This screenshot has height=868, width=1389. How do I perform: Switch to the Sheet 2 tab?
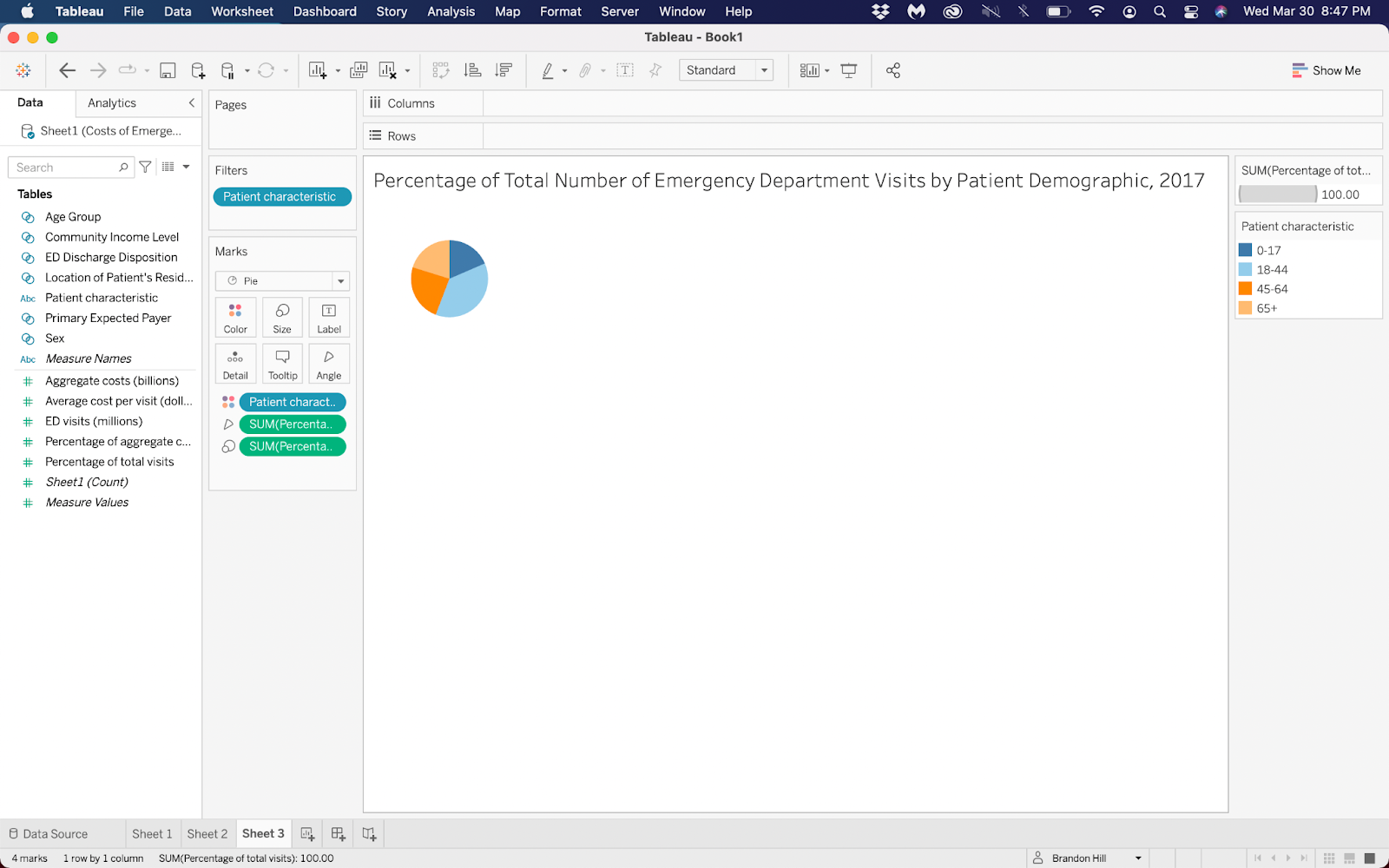coord(207,834)
